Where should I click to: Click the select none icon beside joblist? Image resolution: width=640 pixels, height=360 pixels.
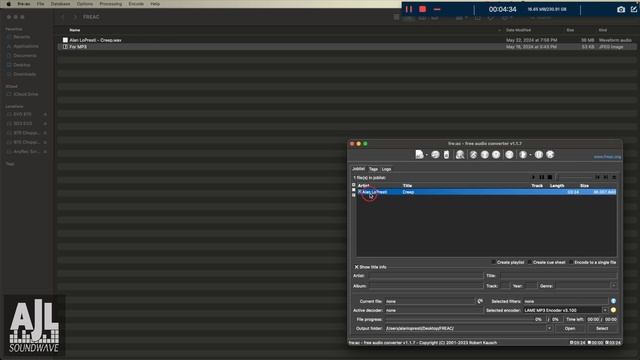[353, 190]
